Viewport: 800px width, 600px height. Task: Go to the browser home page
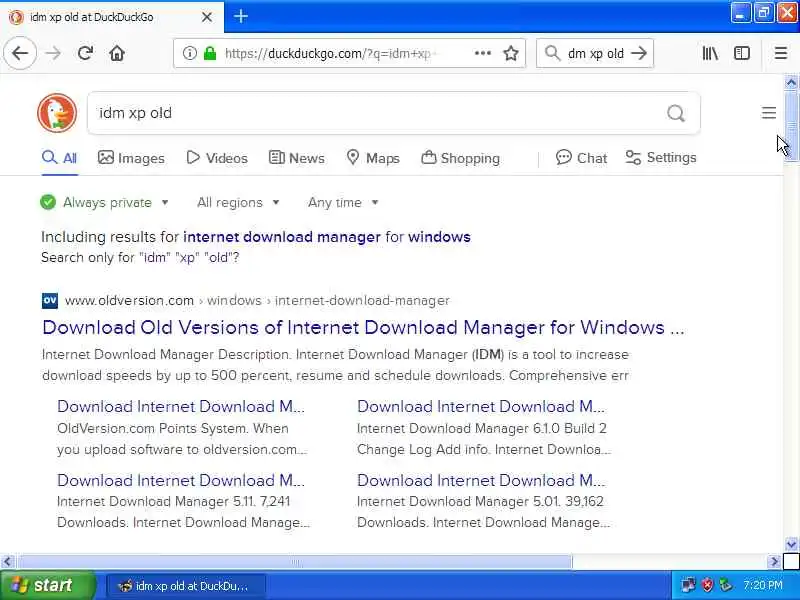(x=117, y=53)
